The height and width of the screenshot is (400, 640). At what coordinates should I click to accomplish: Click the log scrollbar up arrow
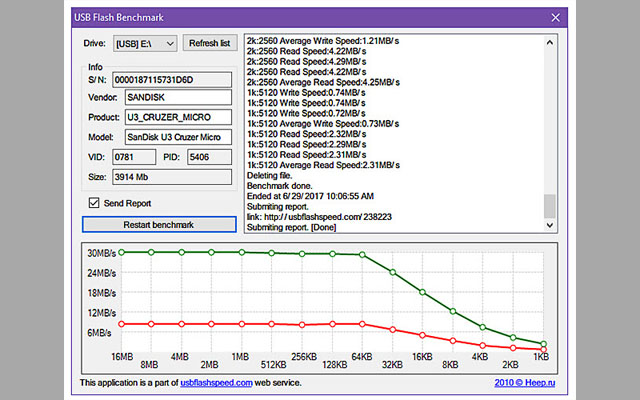pyautogui.click(x=549, y=41)
